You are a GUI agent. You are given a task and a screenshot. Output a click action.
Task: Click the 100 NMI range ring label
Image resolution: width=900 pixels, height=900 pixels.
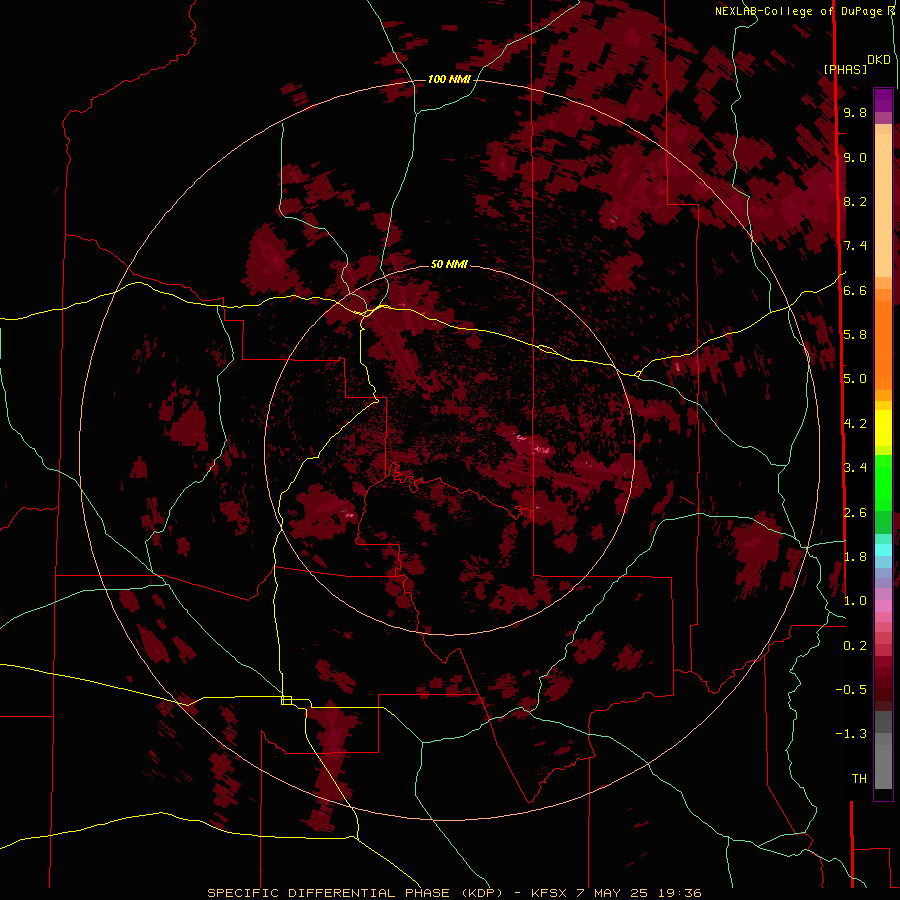[449, 79]
